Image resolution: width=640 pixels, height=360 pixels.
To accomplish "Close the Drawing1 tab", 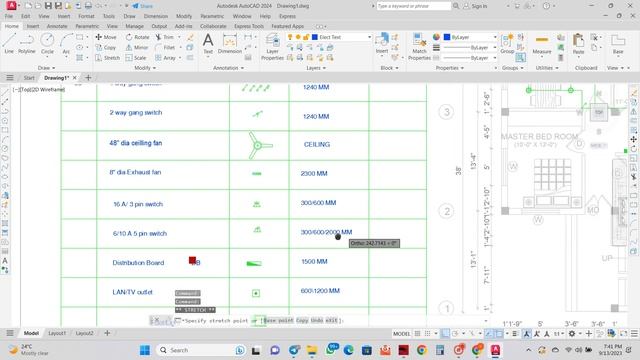I will point(75,78).
